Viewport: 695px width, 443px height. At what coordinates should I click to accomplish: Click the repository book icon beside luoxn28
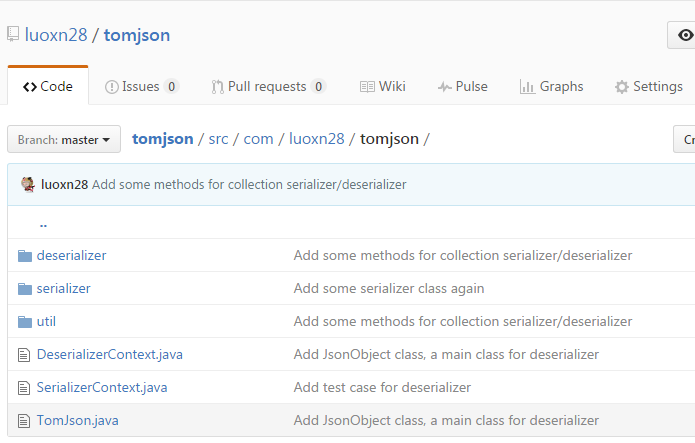pos(13,34)
